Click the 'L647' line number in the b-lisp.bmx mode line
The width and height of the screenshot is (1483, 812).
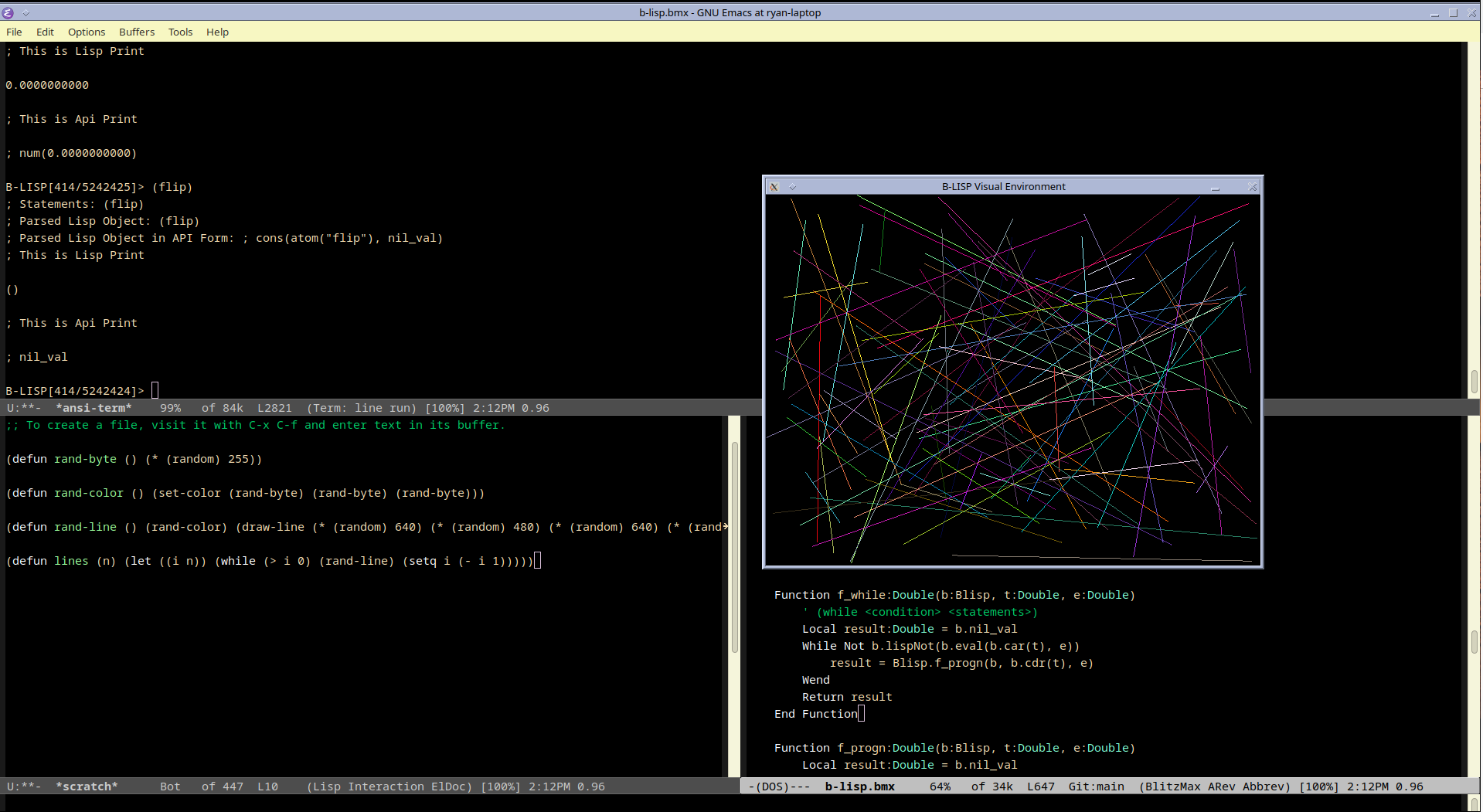click(1040, 787)
